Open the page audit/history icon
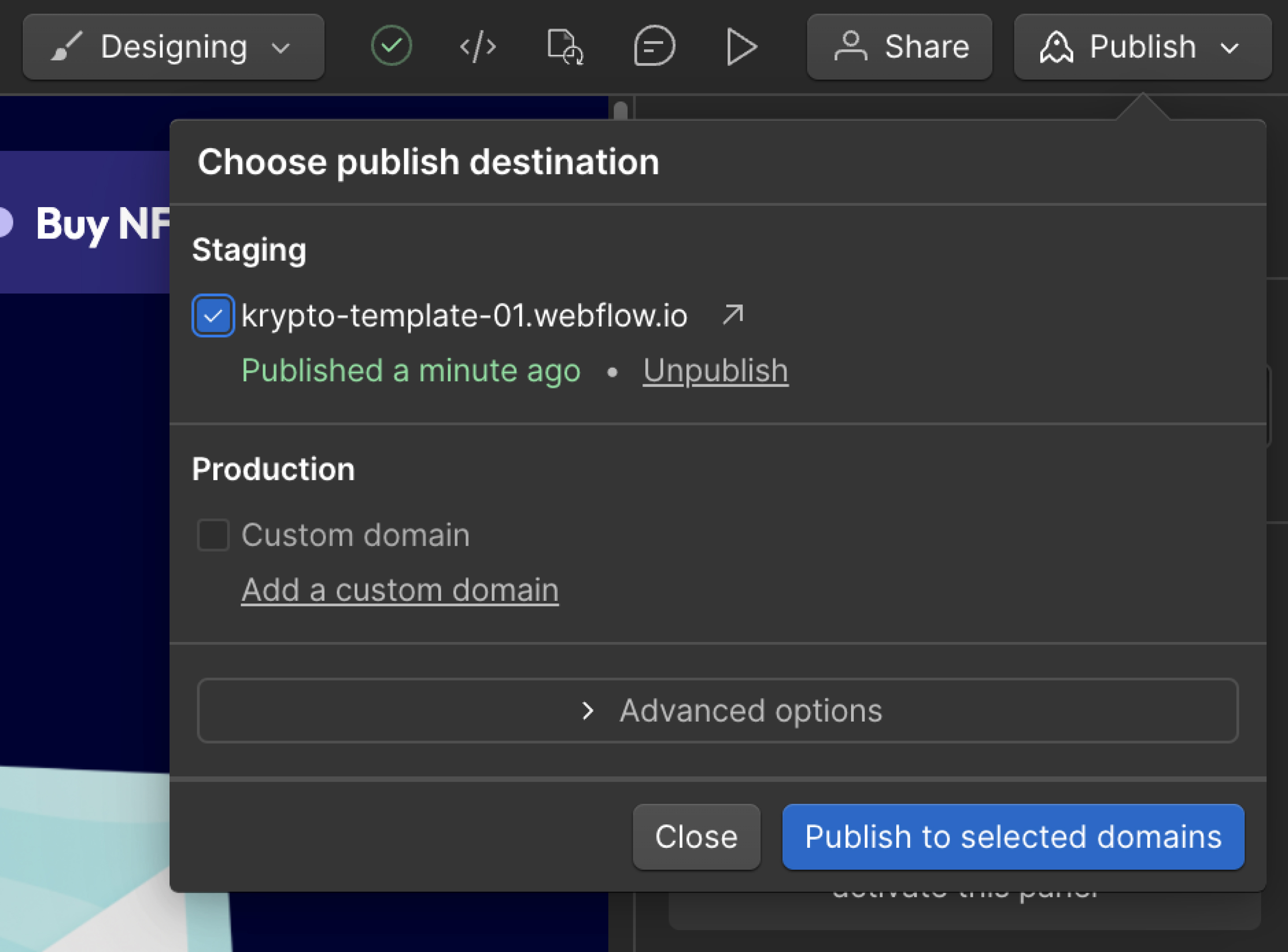Screen dimensions: 1288x952 pos(565,47)
